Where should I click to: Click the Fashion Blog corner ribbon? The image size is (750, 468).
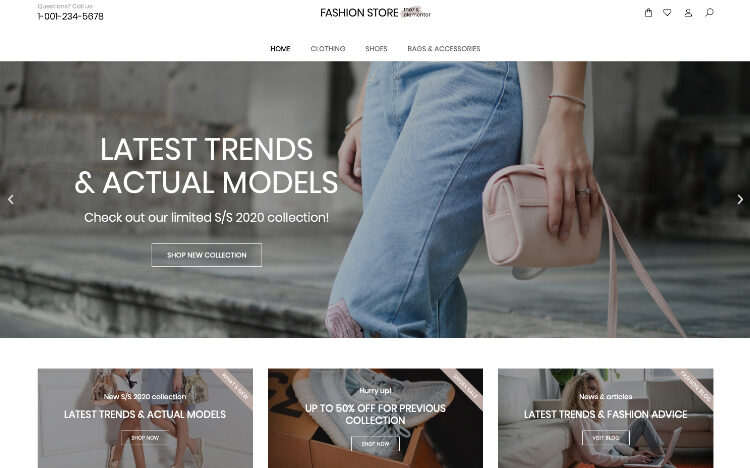695,386
